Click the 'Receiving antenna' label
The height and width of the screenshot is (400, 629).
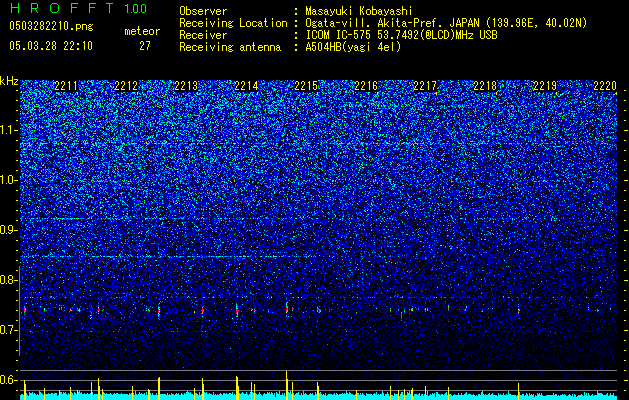230,47
